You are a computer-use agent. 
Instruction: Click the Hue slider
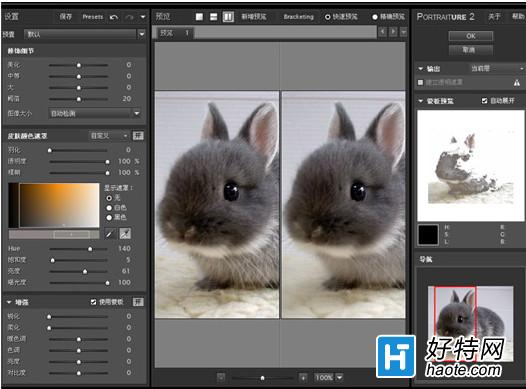click(x=78, y=249)
